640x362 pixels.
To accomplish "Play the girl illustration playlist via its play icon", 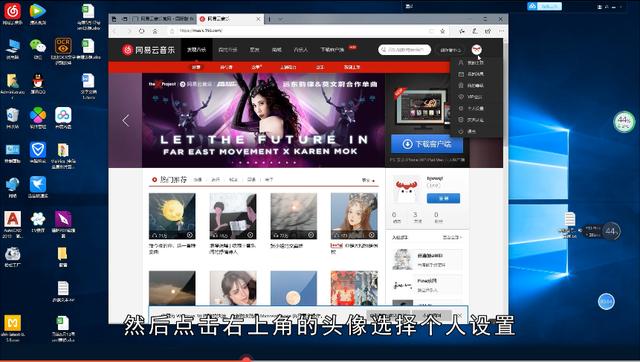I will click(x=371, y=235).
